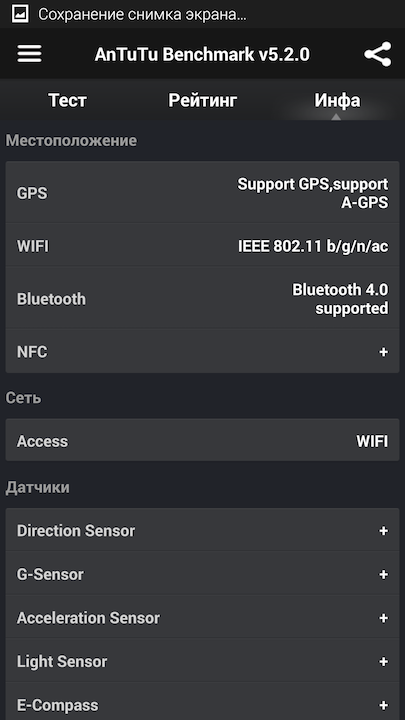The image size is (405, 720).
Task: Tap the plus icon for Light Sensor
Action: 383,662
